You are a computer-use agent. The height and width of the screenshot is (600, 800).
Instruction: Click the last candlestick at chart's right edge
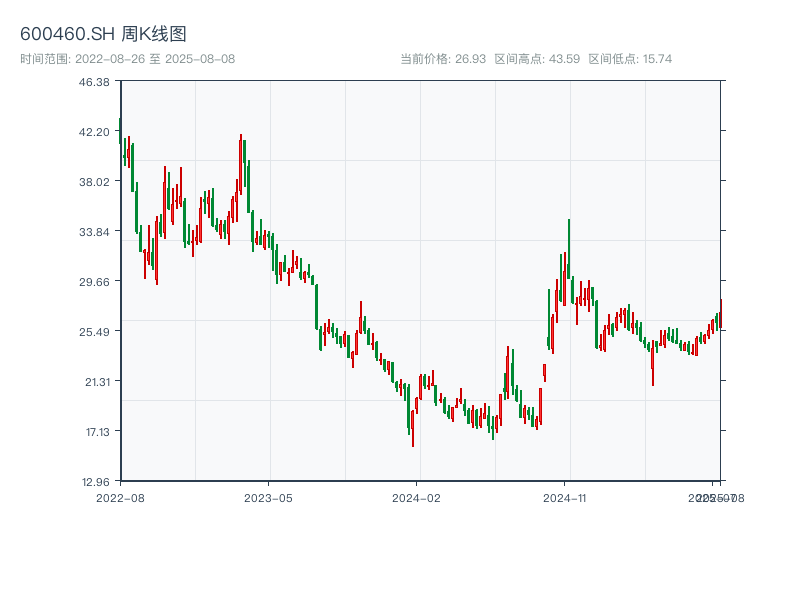click(x=720, y=315)
